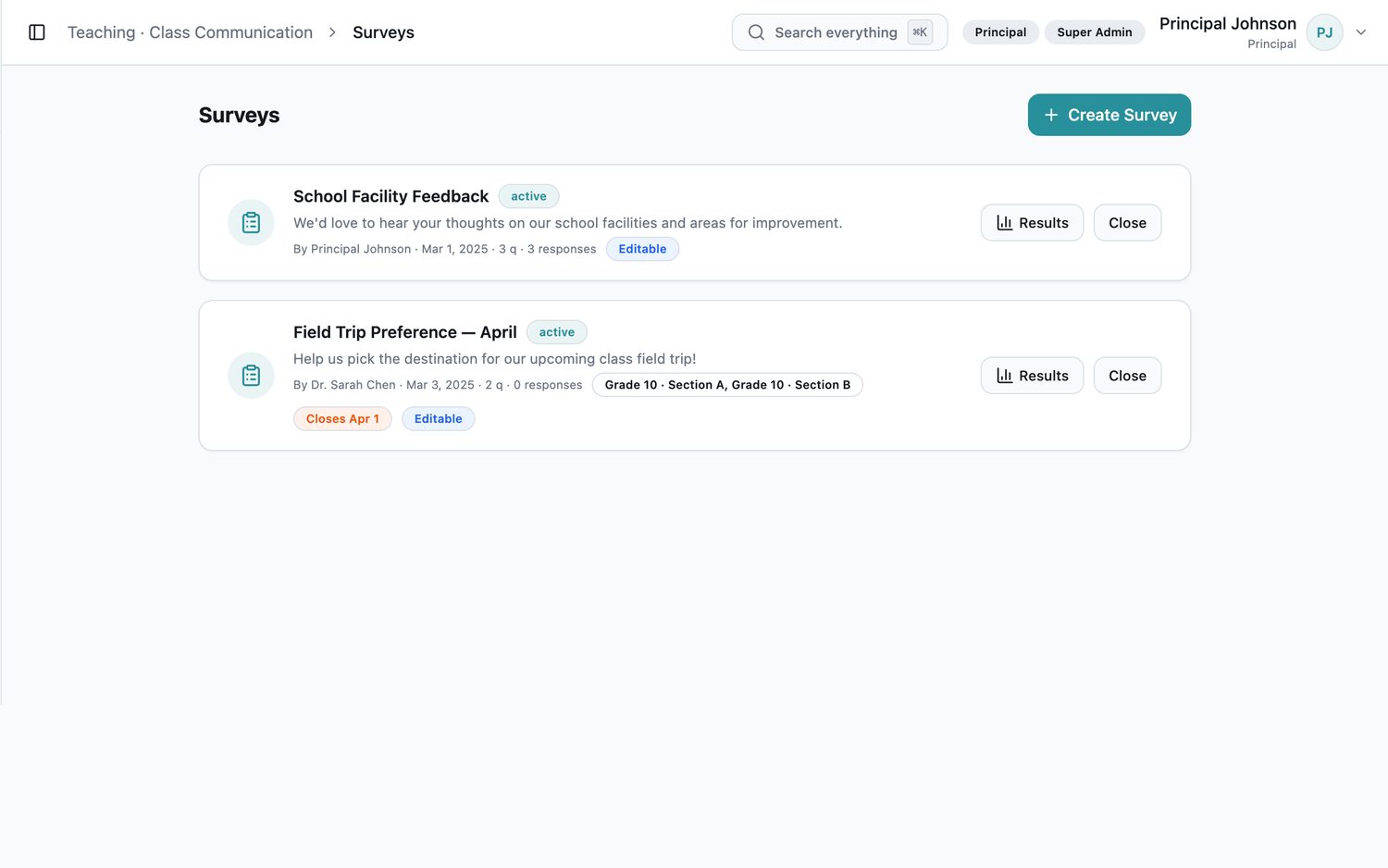Screen dimensions: 1388x868
Task: Click the Surveys page heading
Action: click(239, 115)
